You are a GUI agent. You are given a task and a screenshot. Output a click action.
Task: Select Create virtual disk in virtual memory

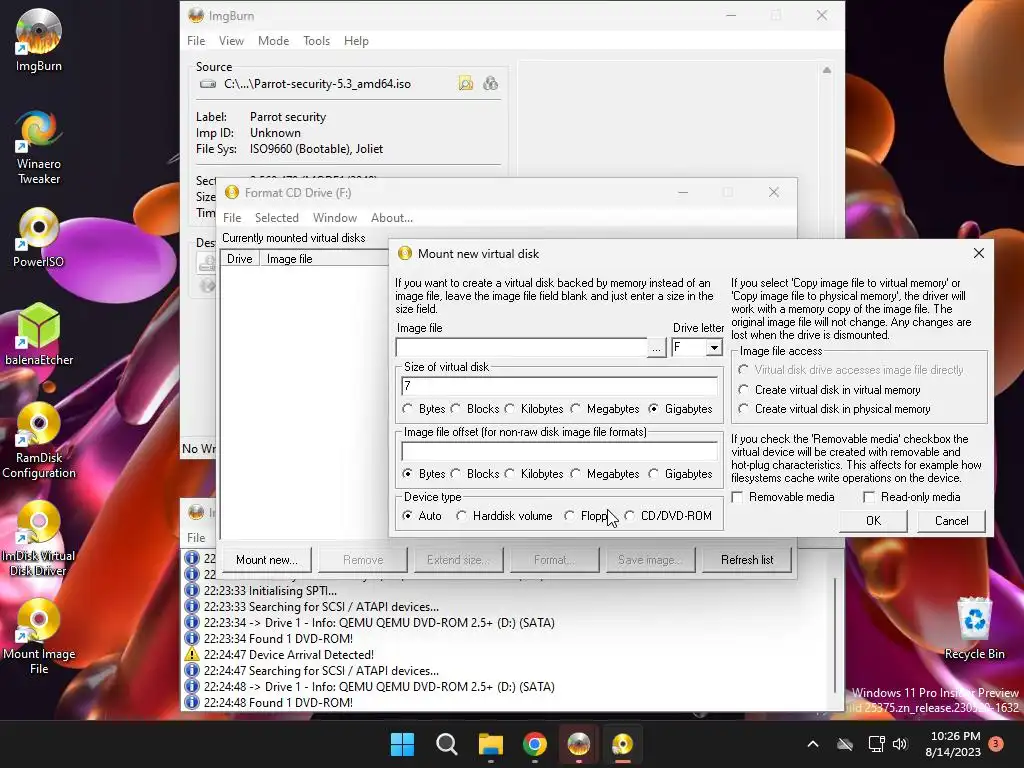(x=829, y=390)
